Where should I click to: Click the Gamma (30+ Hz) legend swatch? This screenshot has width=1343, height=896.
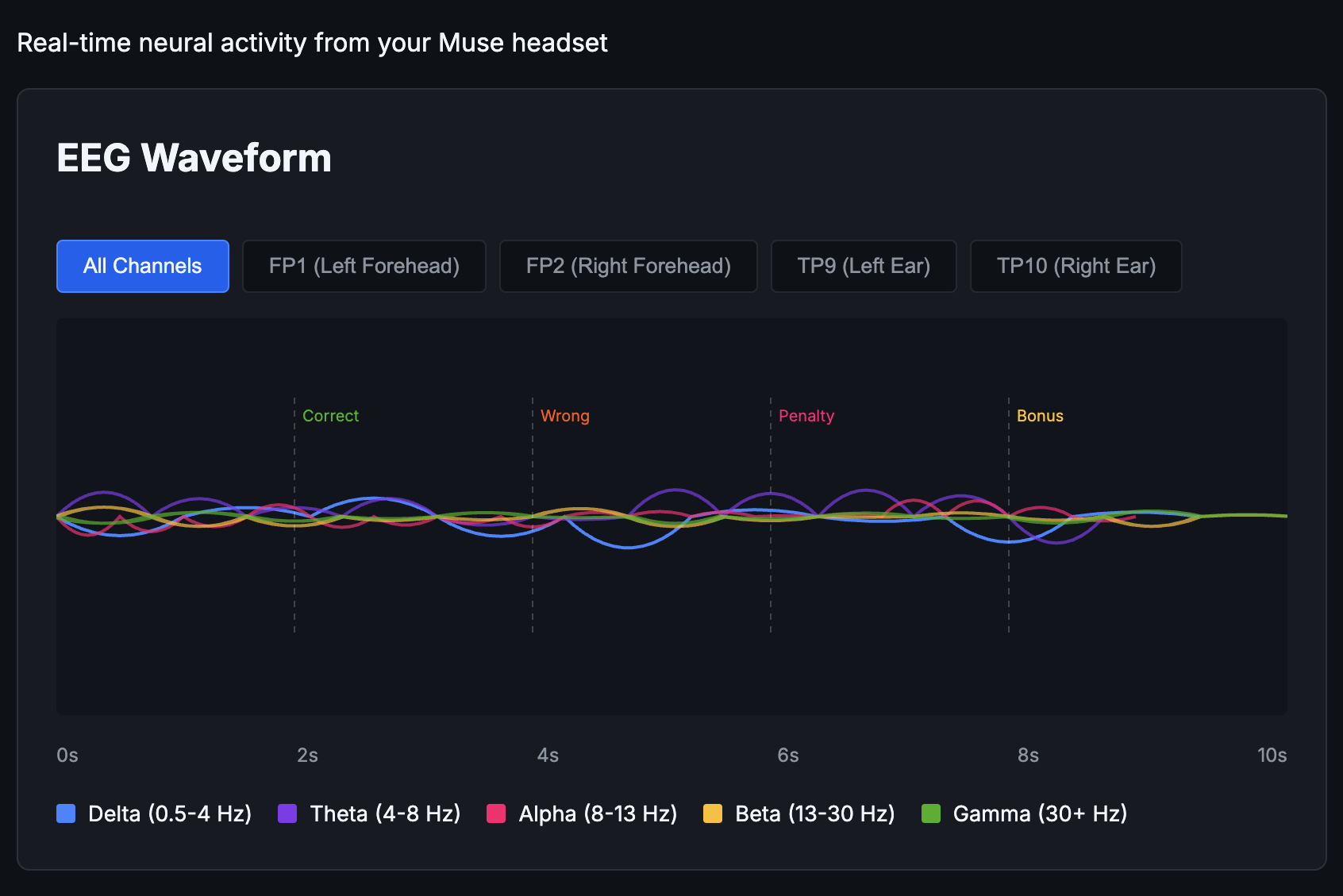click(929, 813)
